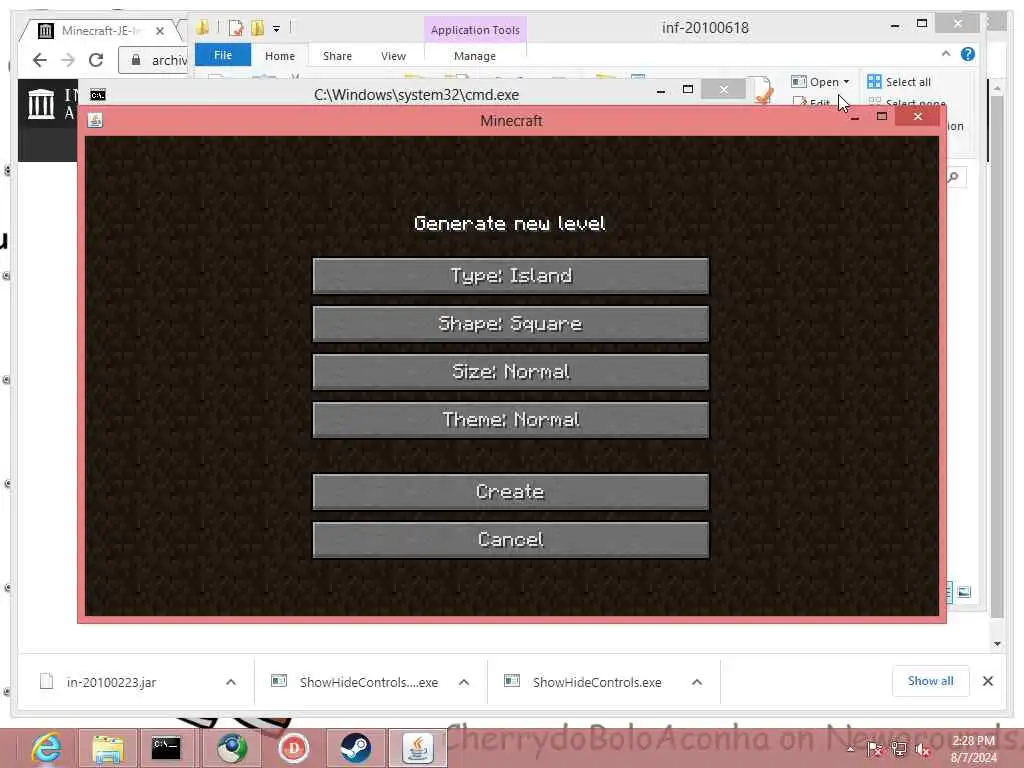The width and height of the screenshot is (1024, 768).
Task: Click the muted volume tray icon
Action: point(922,749)
